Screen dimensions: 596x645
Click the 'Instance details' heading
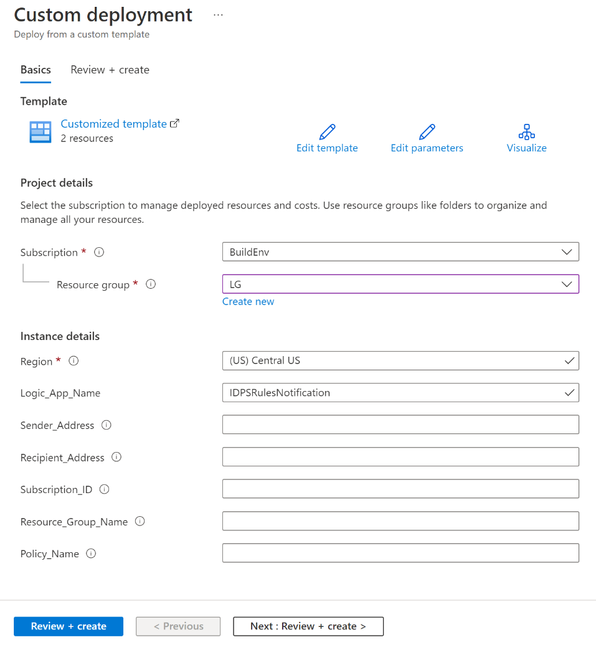click(x=60, y=336)
